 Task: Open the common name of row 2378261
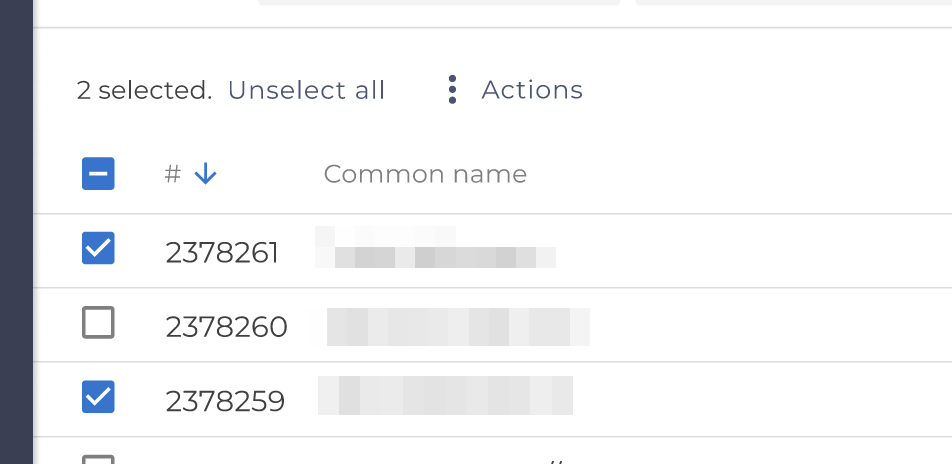click(x=435, y=250)
